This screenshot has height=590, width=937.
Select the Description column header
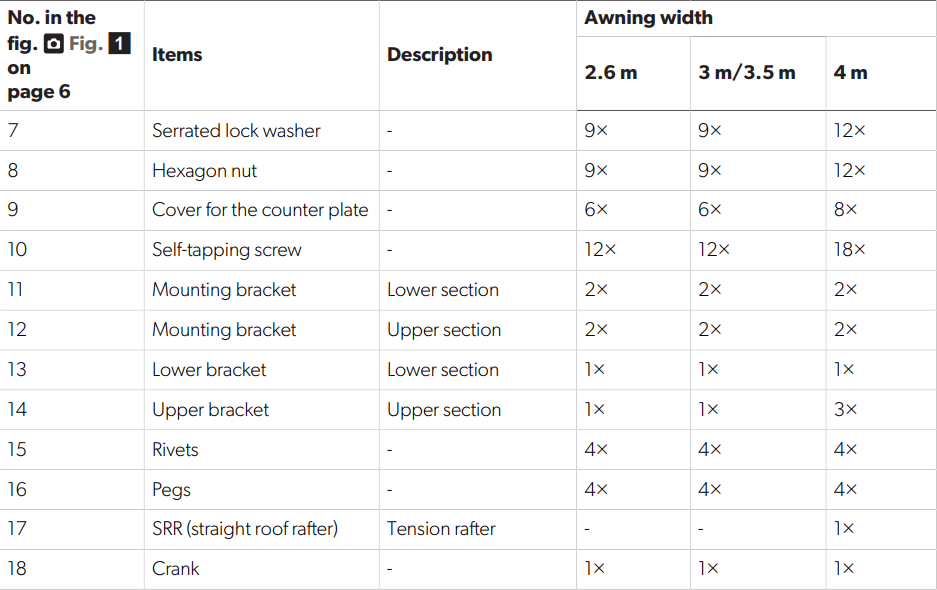click(x=440, y=55)
